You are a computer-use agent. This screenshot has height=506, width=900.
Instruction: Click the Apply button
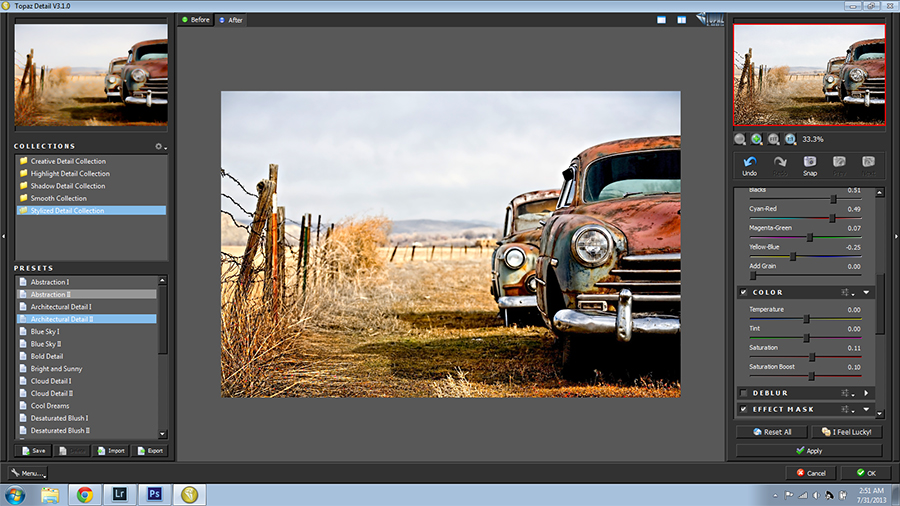(x=808, y=451)
